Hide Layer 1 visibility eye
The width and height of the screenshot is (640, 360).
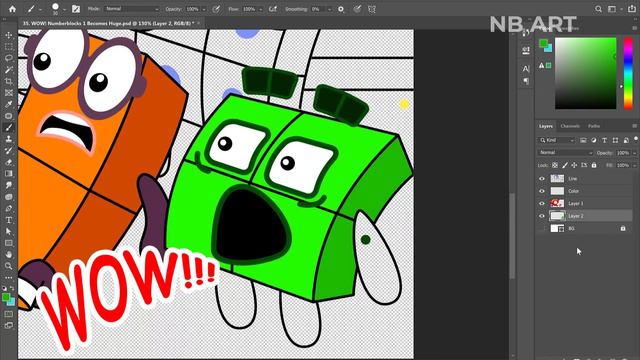(542, 203)
